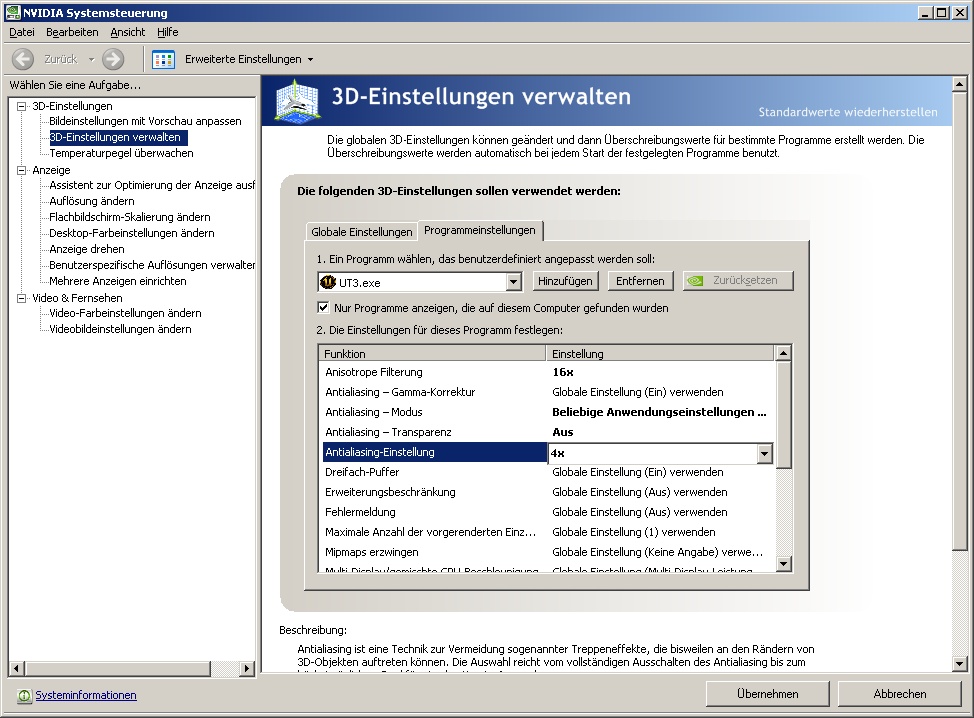Click the 3D-Einstellungen verwalten header icon
Screen dimensions: 974x718
click(x=298, y=101)
